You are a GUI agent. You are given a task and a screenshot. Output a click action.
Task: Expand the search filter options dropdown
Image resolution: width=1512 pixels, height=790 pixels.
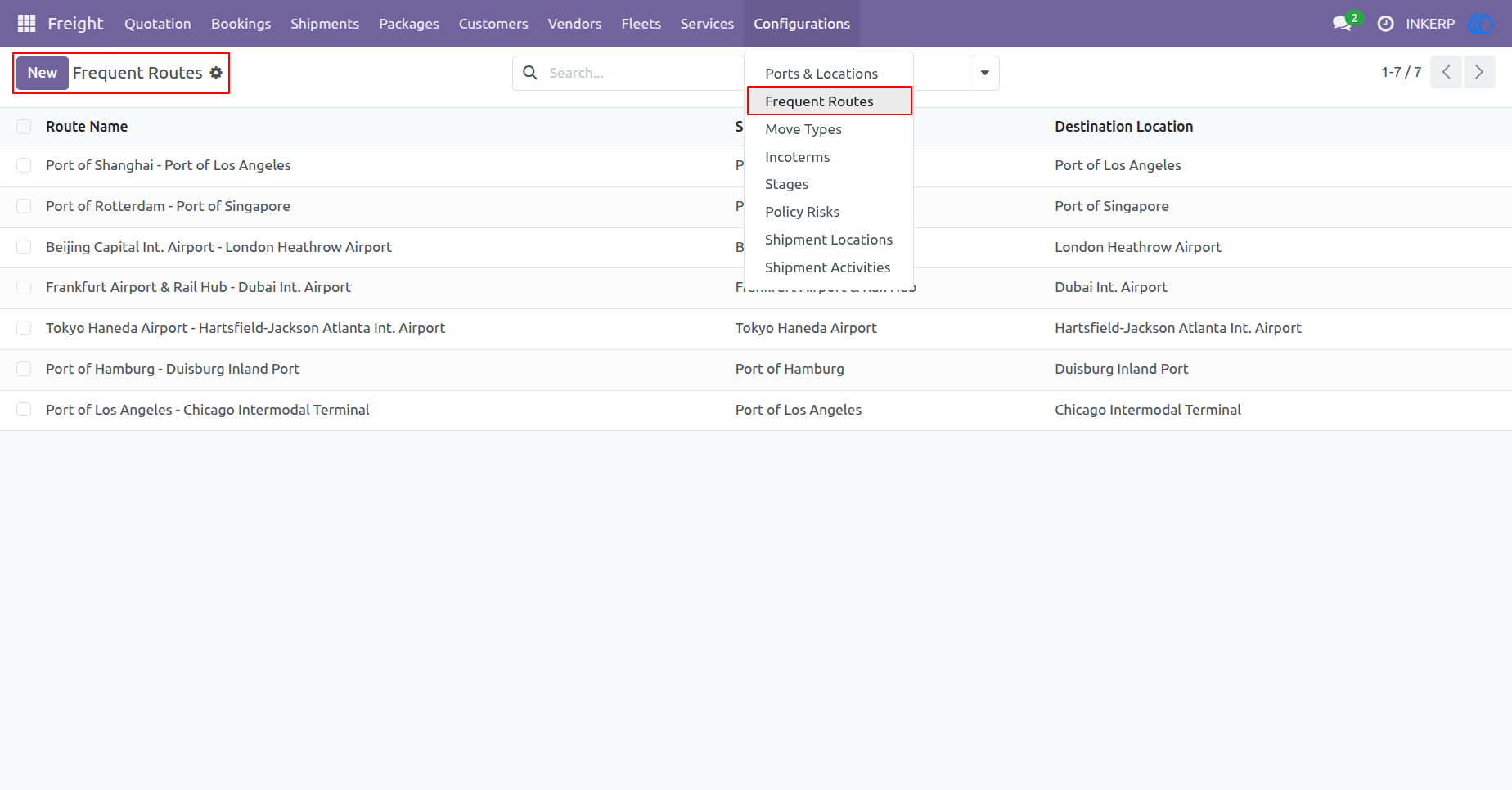point(984,73)
